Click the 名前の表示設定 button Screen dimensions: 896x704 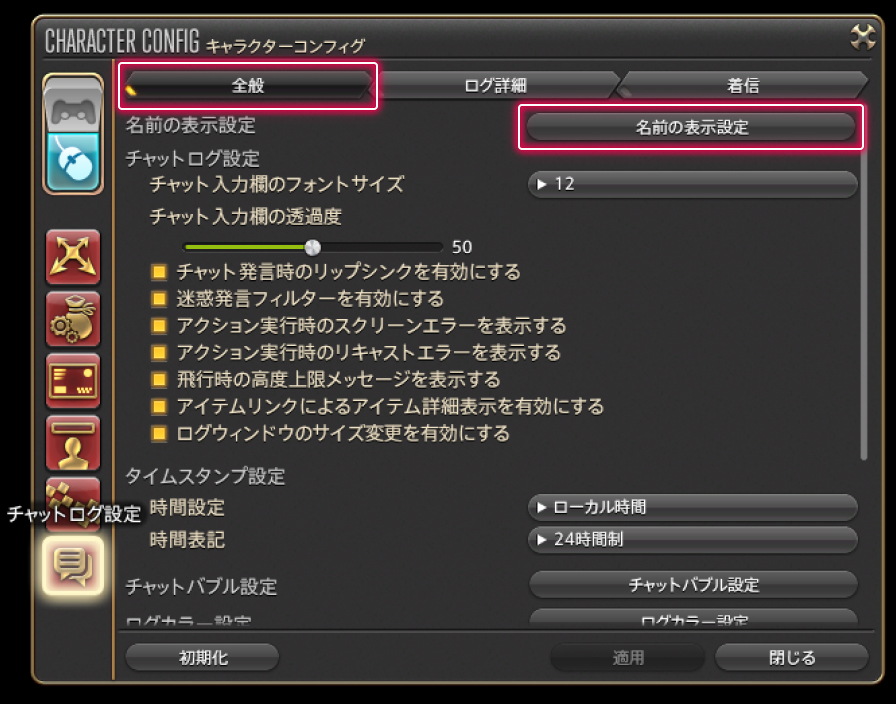(691, 127)
